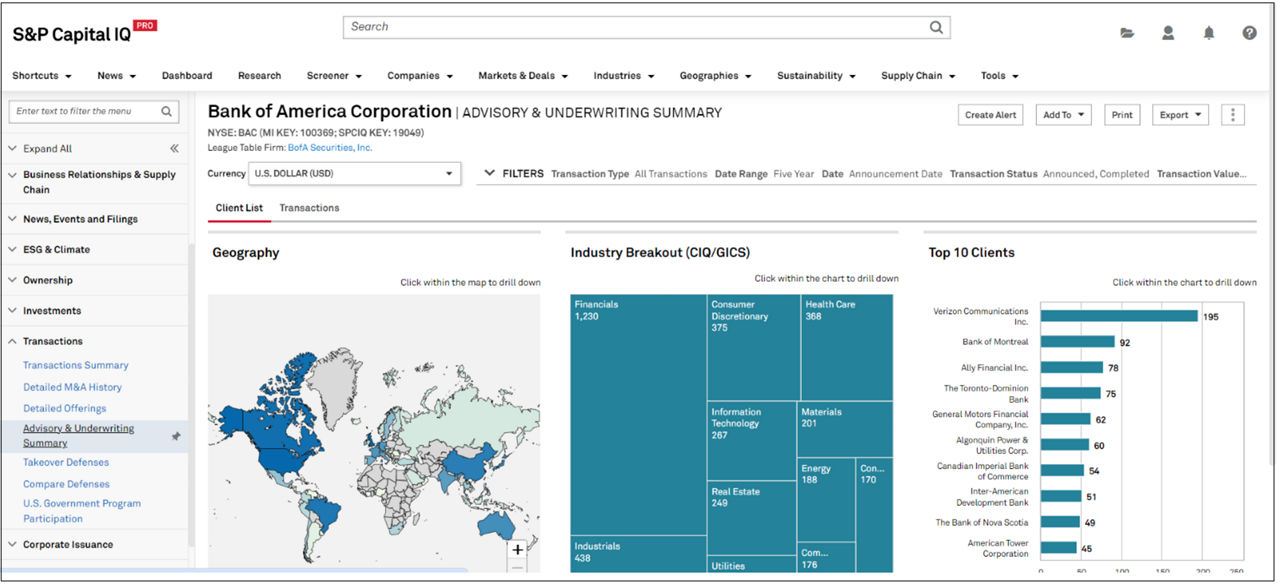Image resolution: width=1280 pixels, height=587 pixels.
Task: Open the News menu
Action: point(116,76)
